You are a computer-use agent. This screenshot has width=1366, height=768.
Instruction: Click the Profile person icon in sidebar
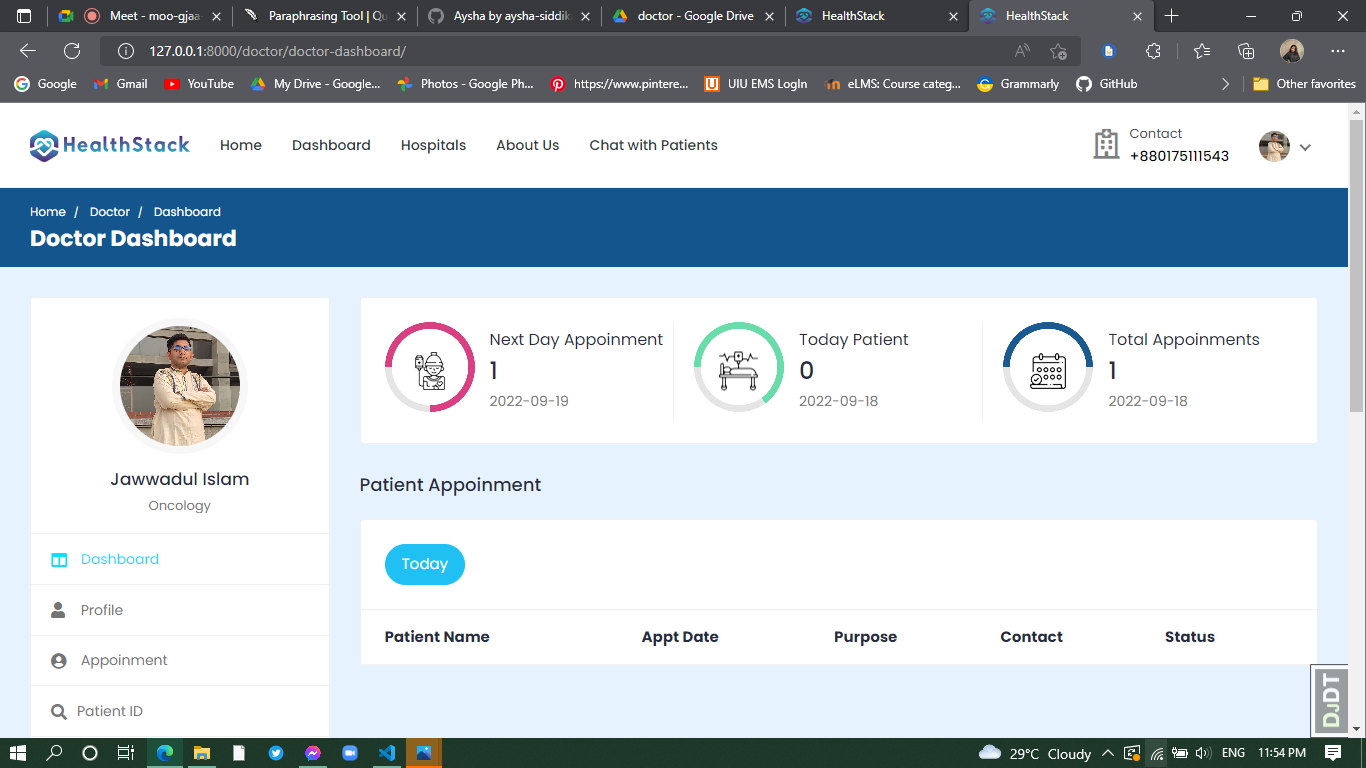click(59, 610)
